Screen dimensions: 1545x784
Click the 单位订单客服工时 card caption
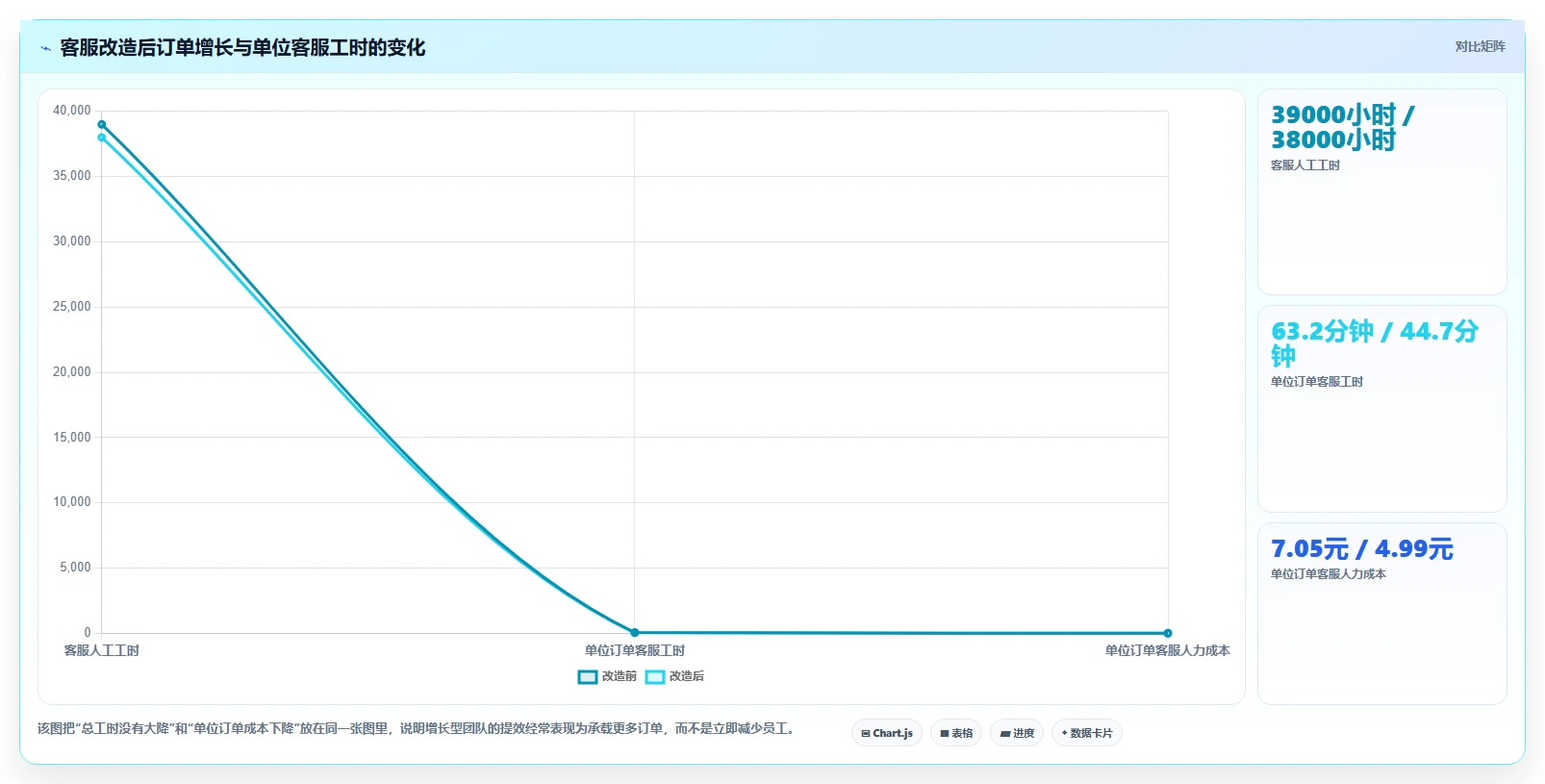(1317, 382)
